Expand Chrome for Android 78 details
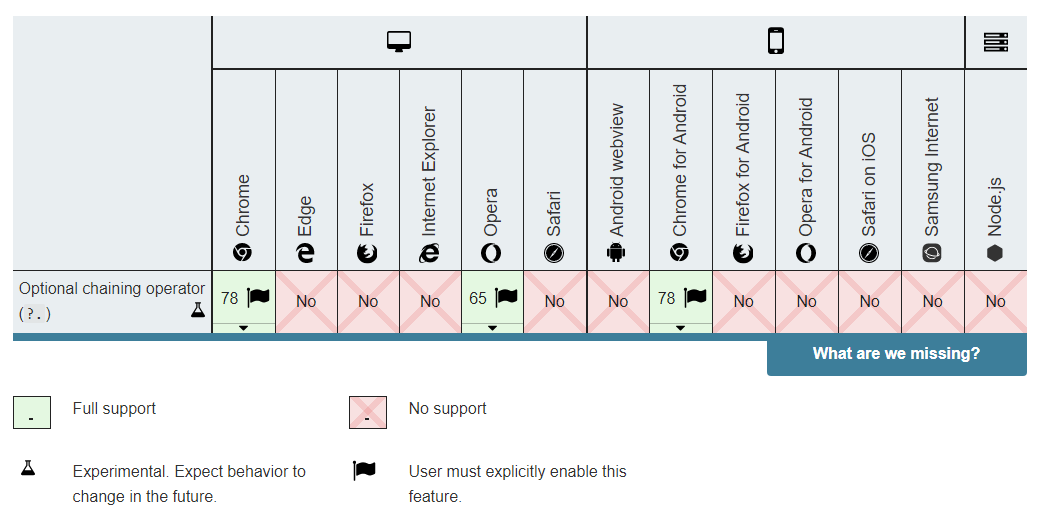This screenshot has width=1045, height=522. [680, 328]
